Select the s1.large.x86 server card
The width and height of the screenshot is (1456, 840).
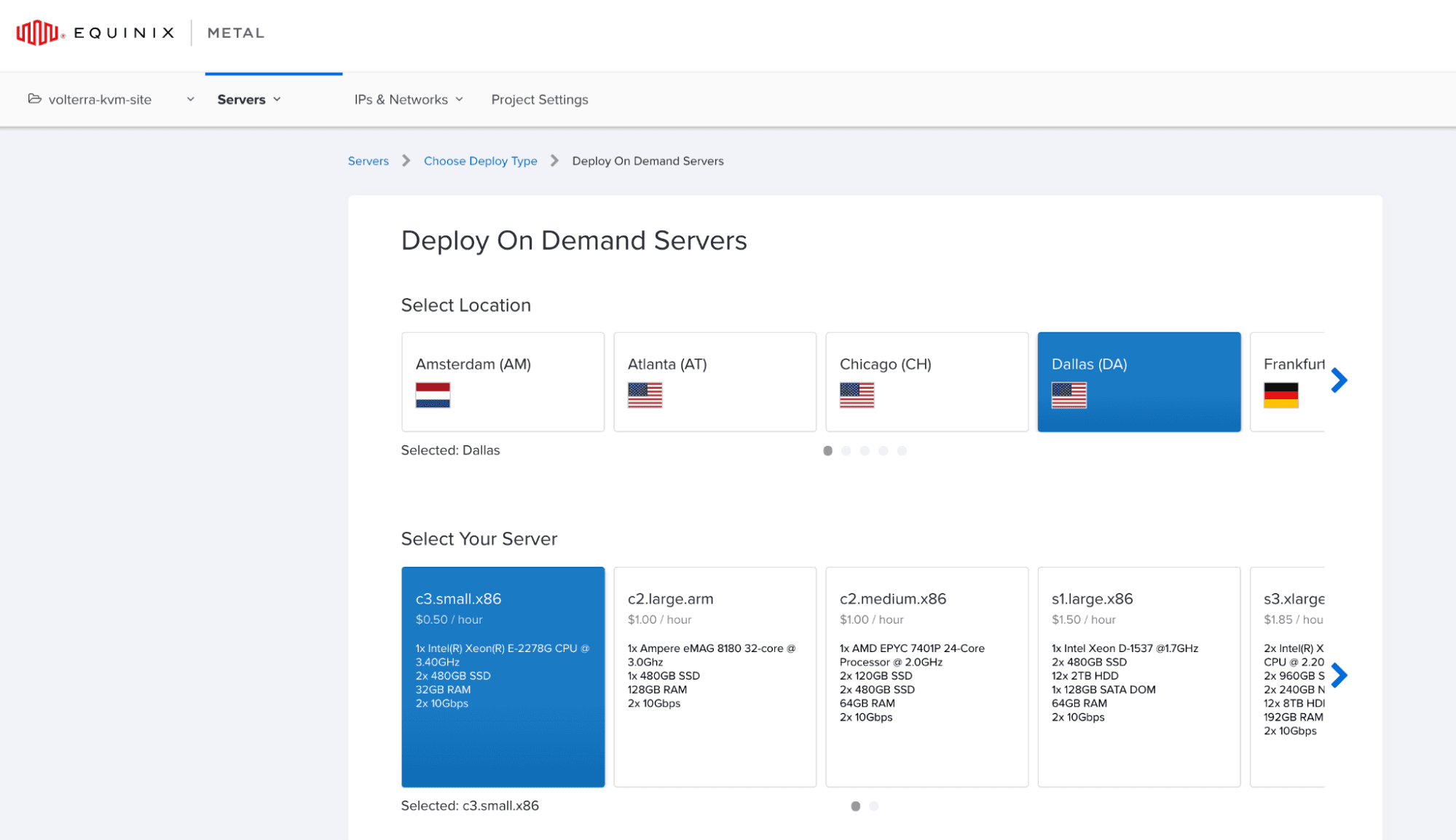point(1138,677)
